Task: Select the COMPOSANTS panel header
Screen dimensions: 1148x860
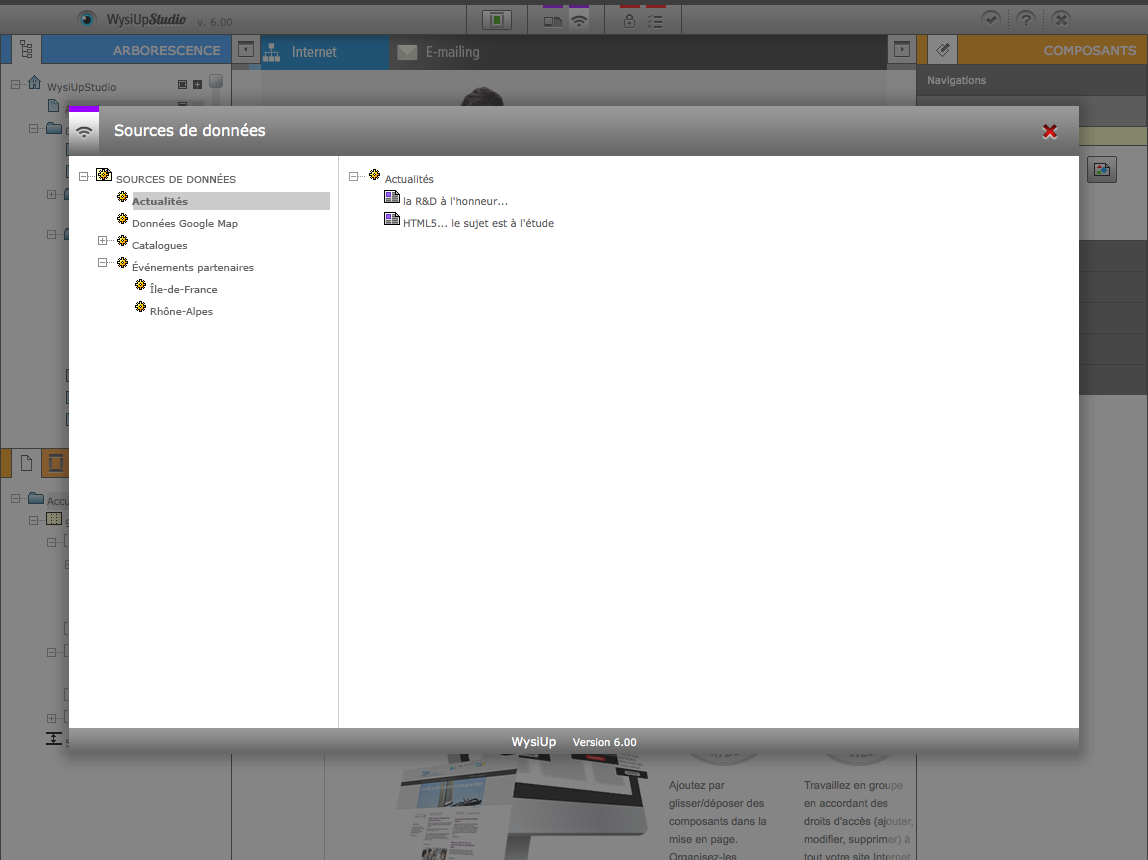Action: pos(1089,51)
